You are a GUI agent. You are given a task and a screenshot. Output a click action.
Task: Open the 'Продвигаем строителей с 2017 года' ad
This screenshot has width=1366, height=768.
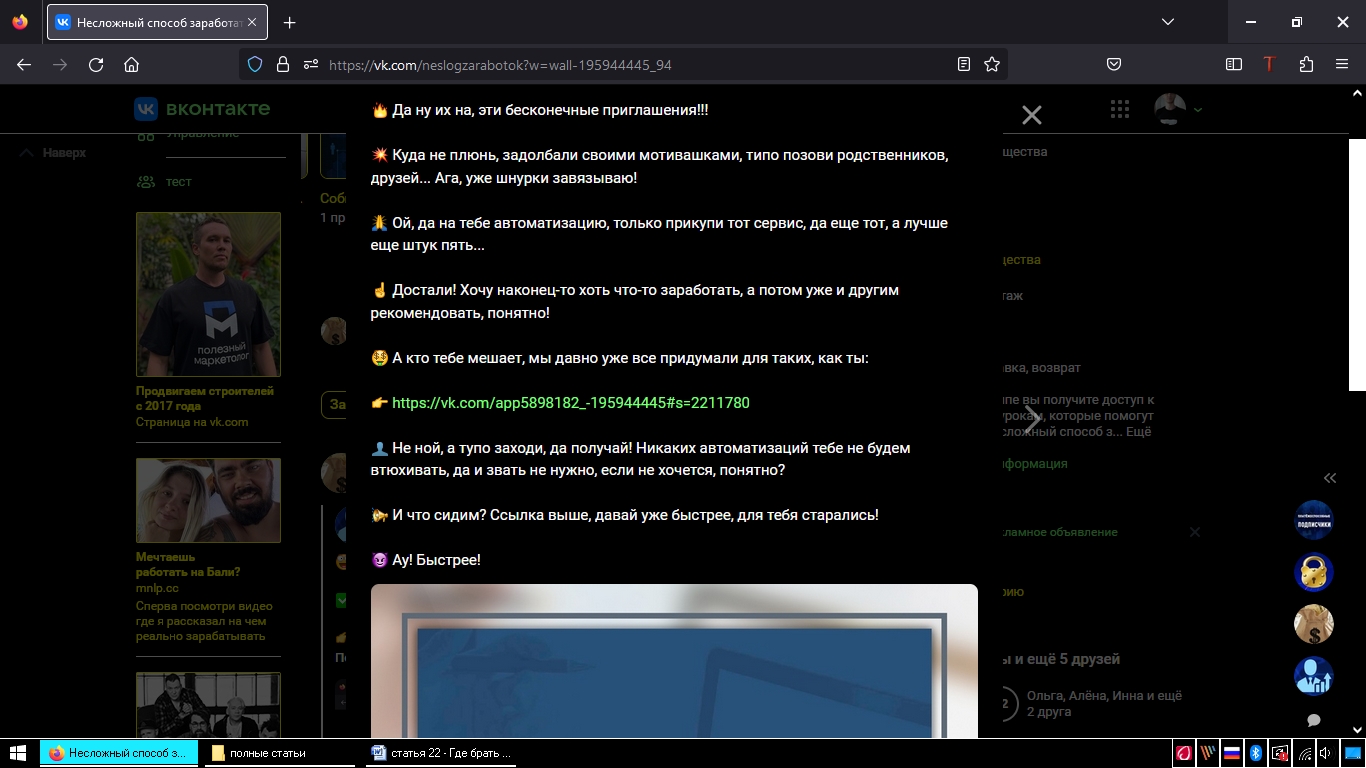coord(205,398)
